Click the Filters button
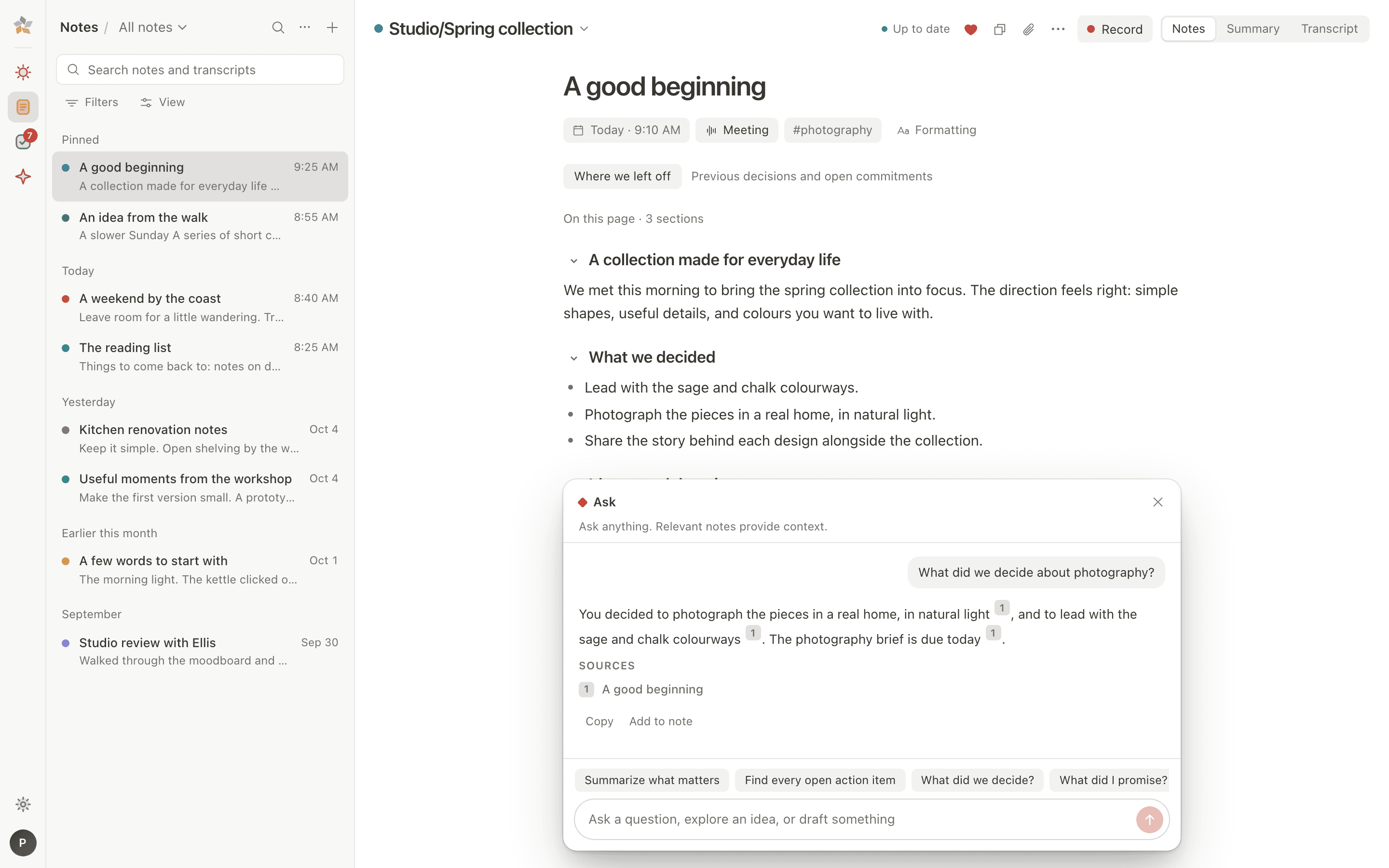The height and width of the screenshot is (868, 1389). pos(92,102)
